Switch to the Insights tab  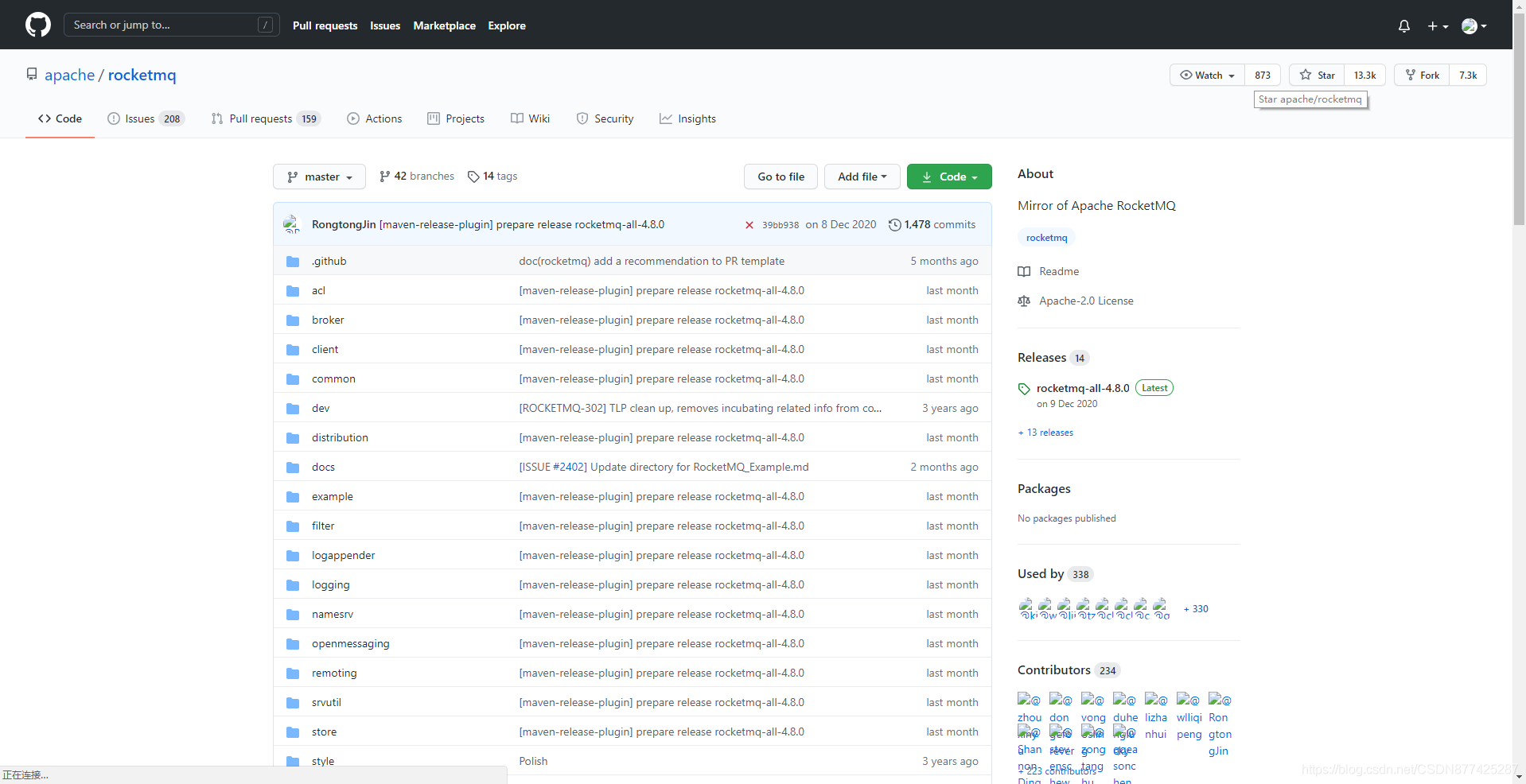coord(687,118)
